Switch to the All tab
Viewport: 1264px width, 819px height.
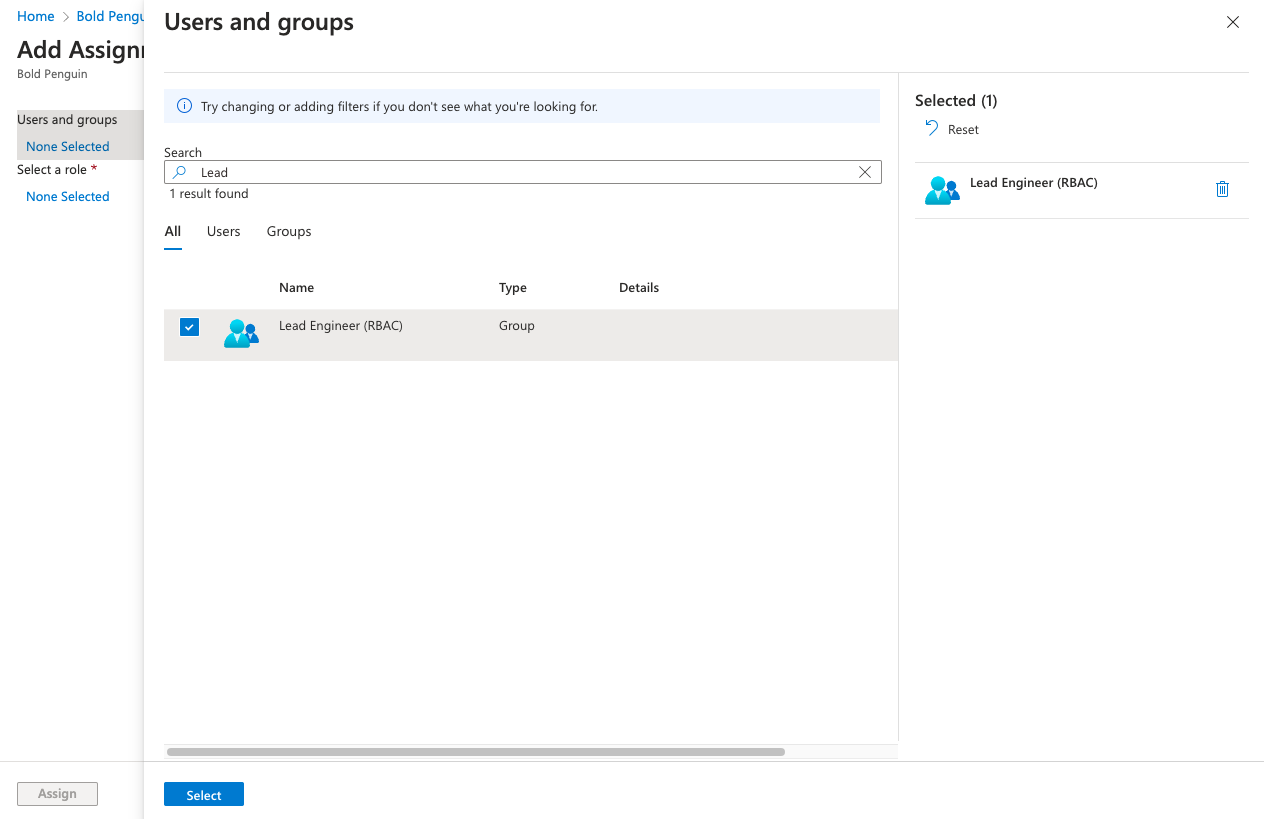pyautogui.click(x=173, y=231)
